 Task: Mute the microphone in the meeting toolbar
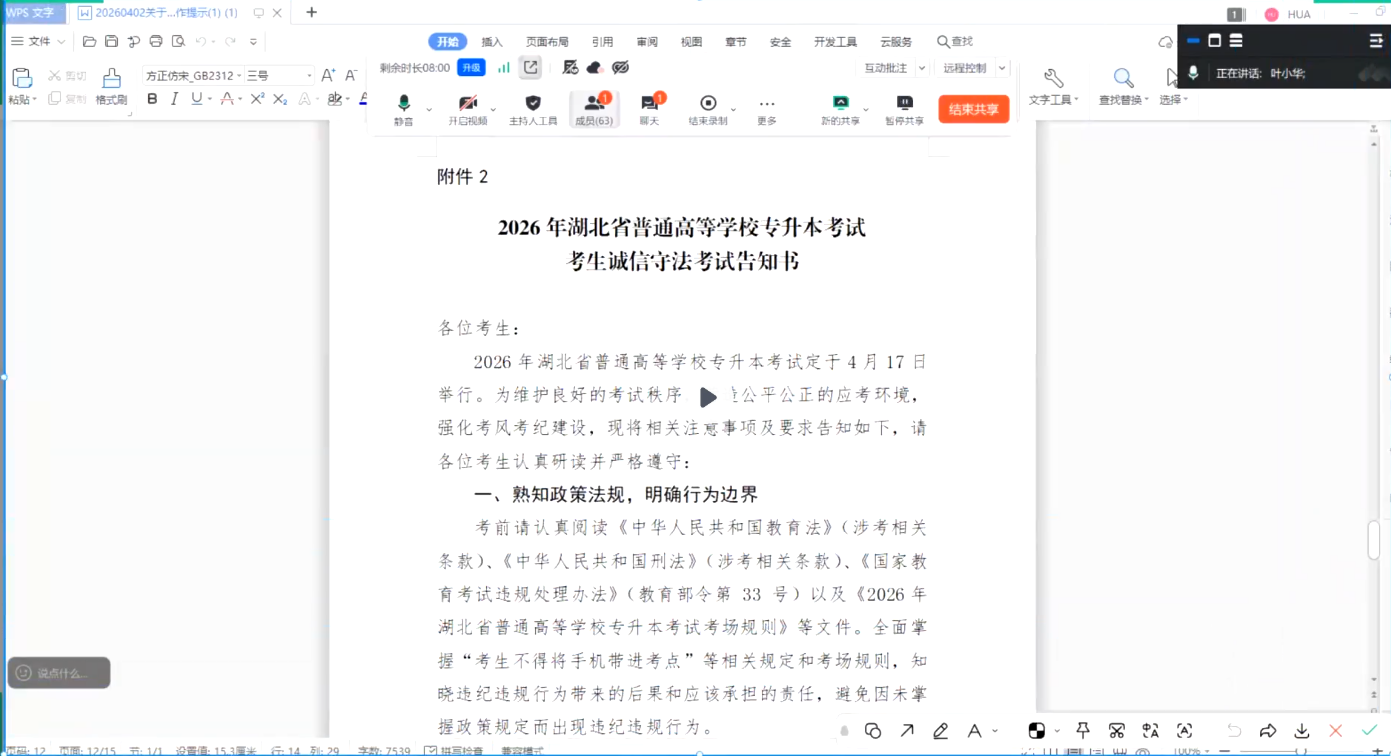point(403,108)
